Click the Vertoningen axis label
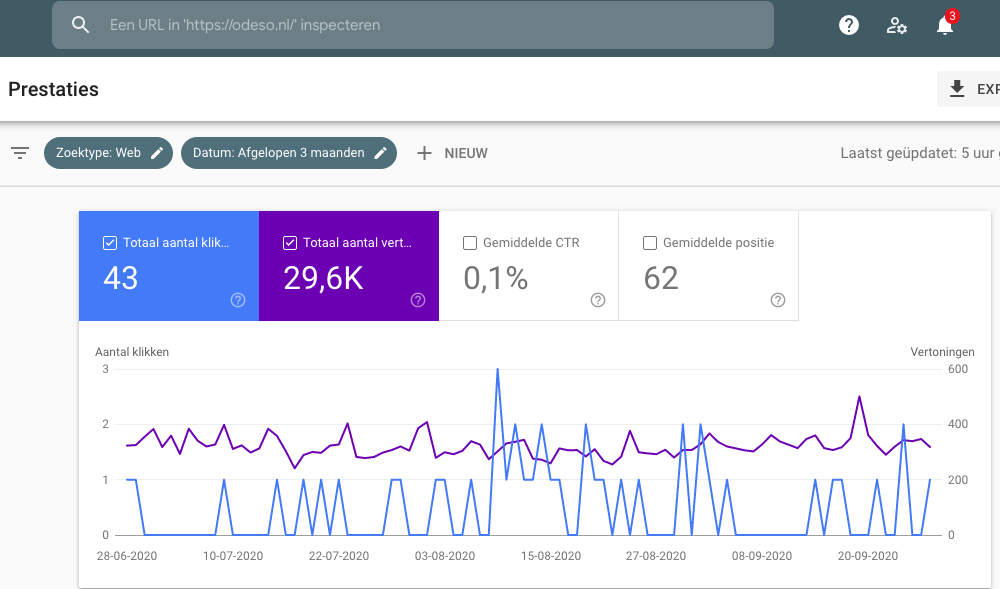 pos(942,352)
